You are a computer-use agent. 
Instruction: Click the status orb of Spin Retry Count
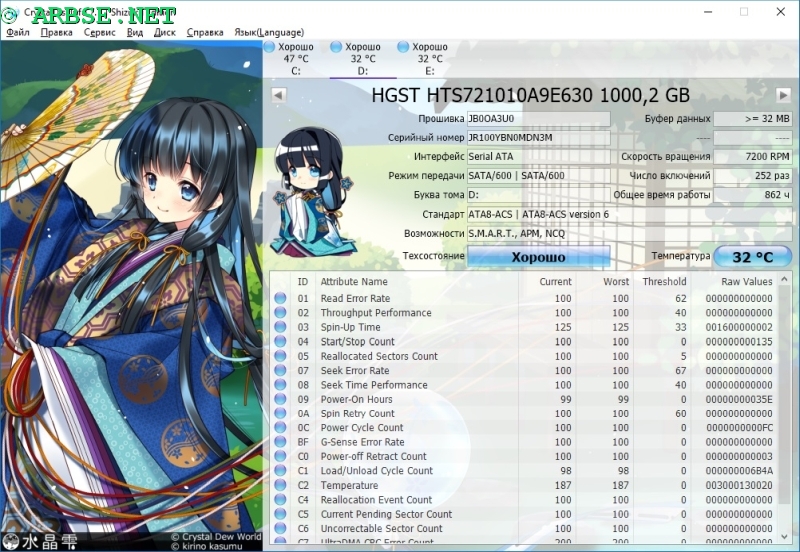click(x=280, y=413)
